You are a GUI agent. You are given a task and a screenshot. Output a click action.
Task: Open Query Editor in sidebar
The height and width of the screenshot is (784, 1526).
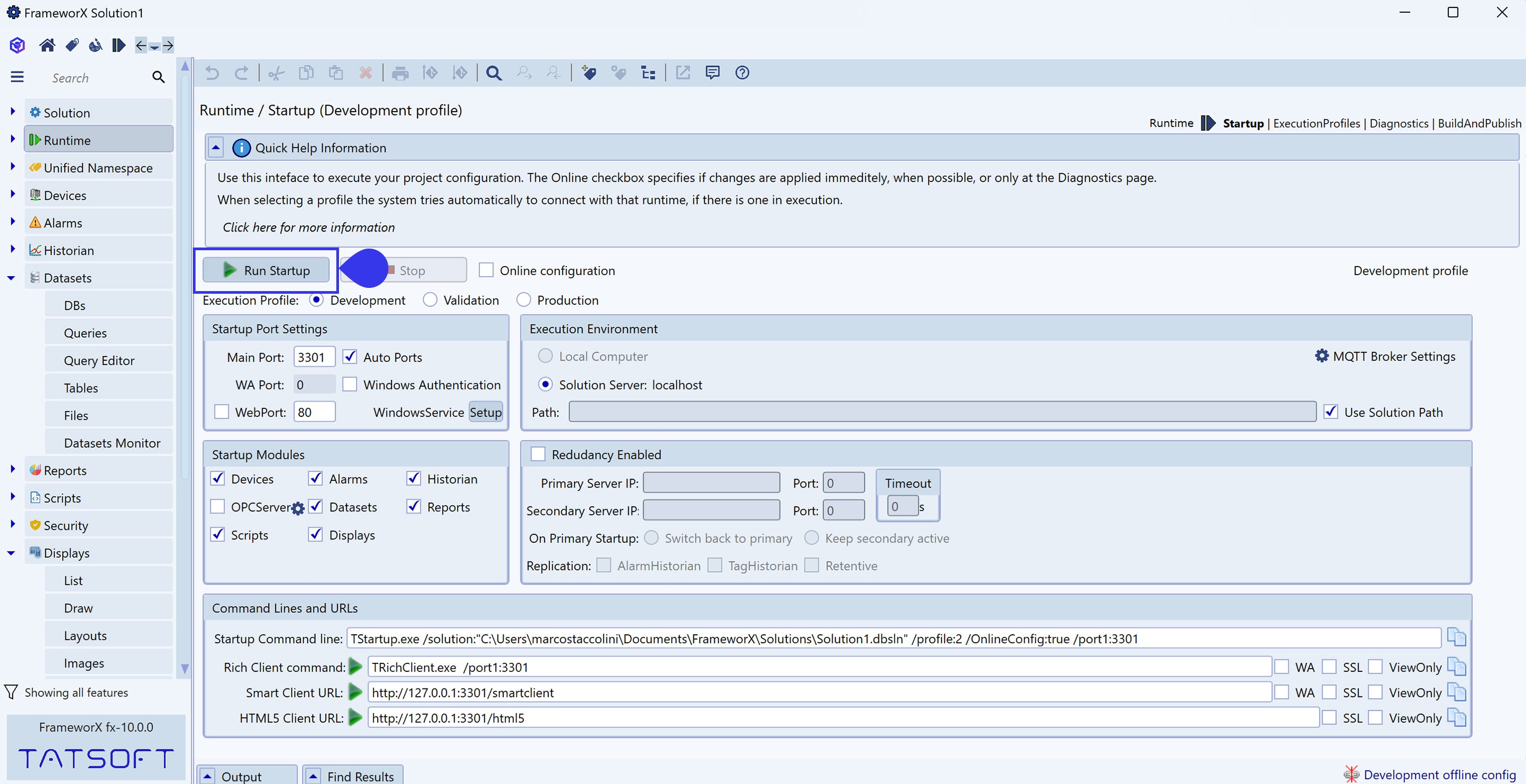tap(109, 361)
